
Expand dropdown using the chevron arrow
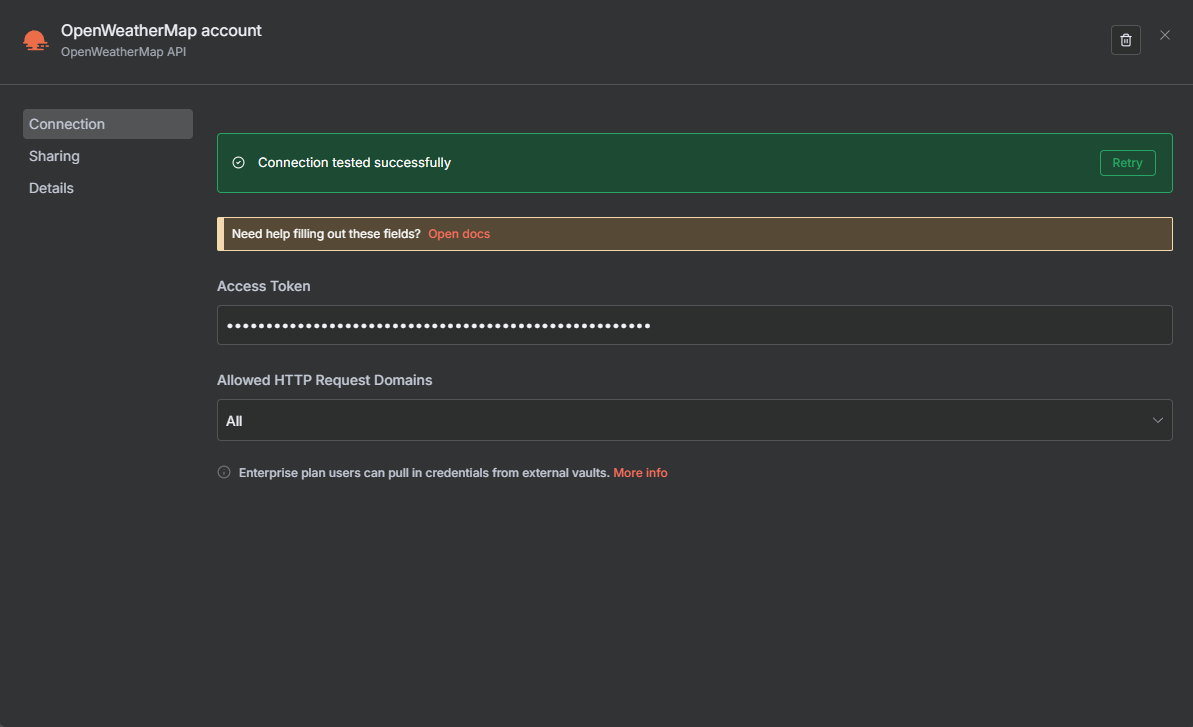click(1158, 420)
